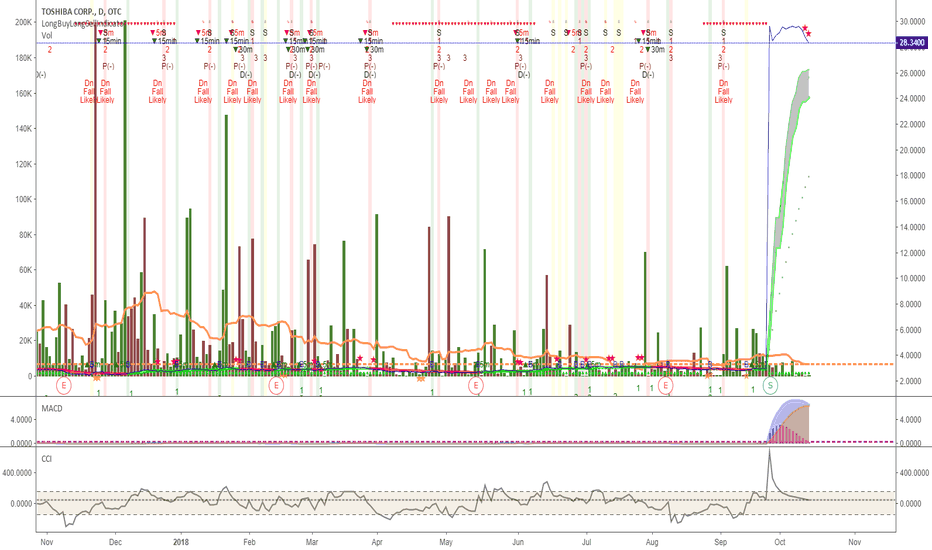Click the 80K volume axis label
The height and width of the screenshot is (550, 932).
(25, 235)
